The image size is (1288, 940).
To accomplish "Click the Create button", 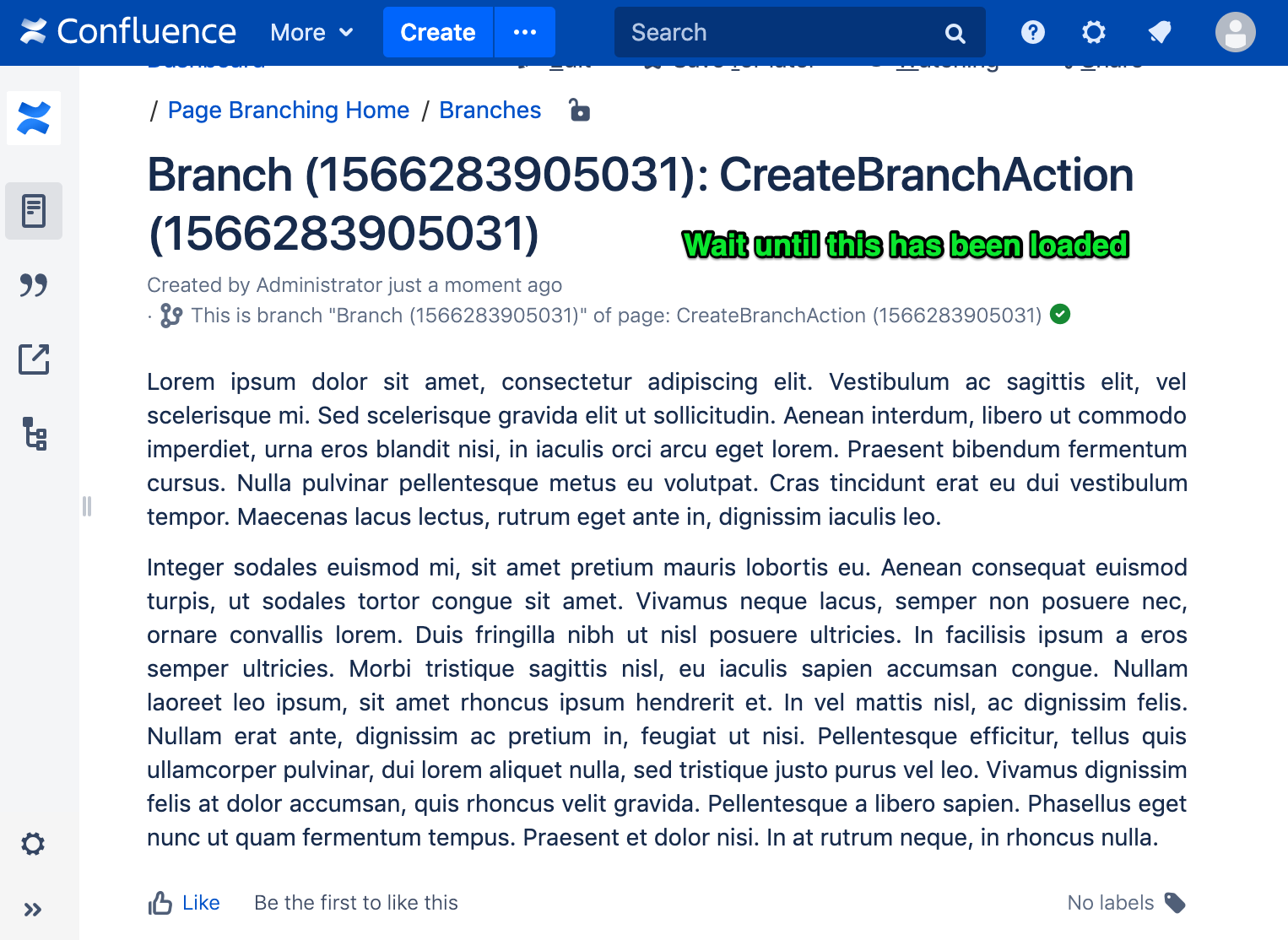I will coord(438,32).
